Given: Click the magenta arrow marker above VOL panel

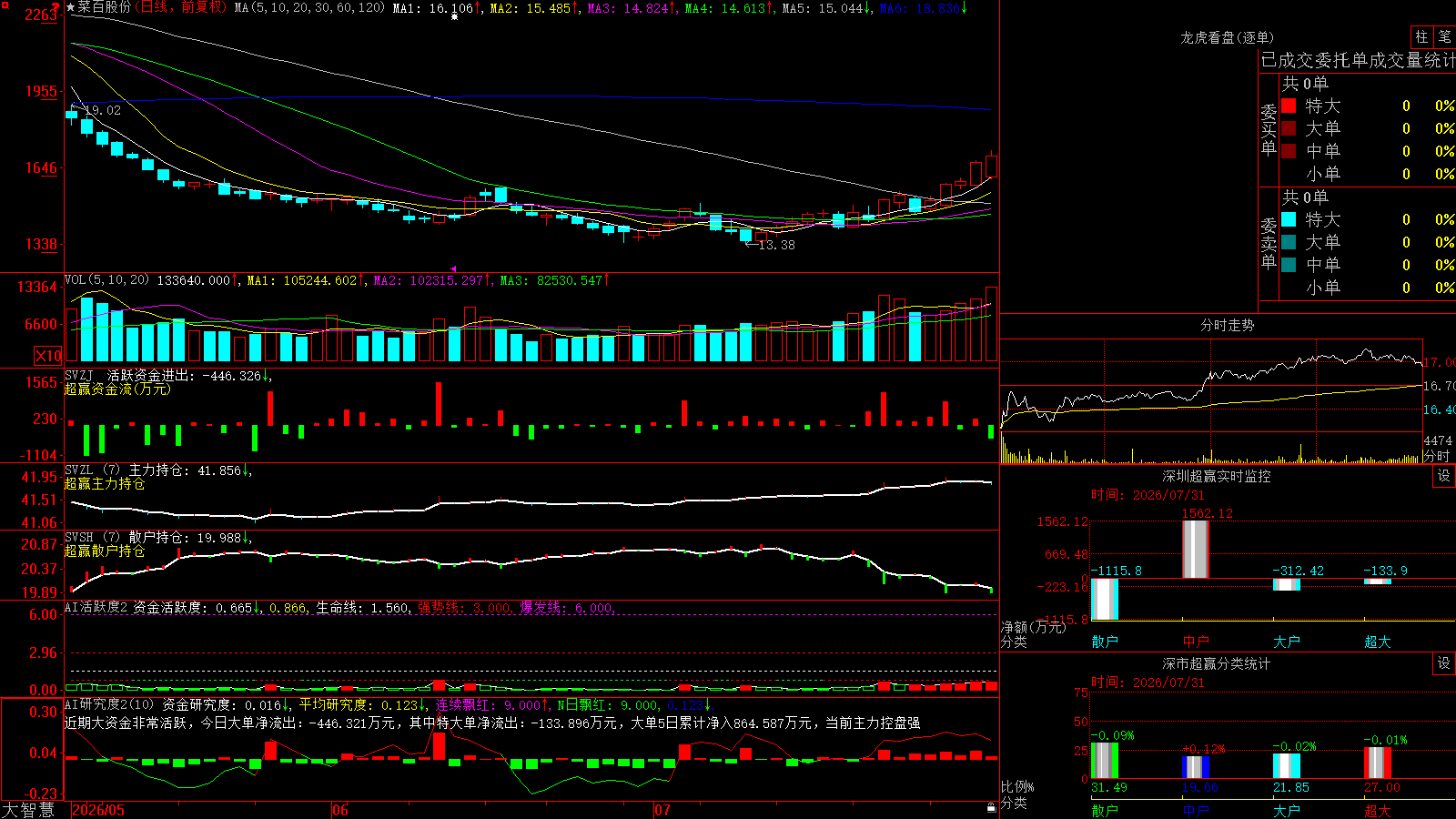Looking at the screenshot, I should (454, 268).
